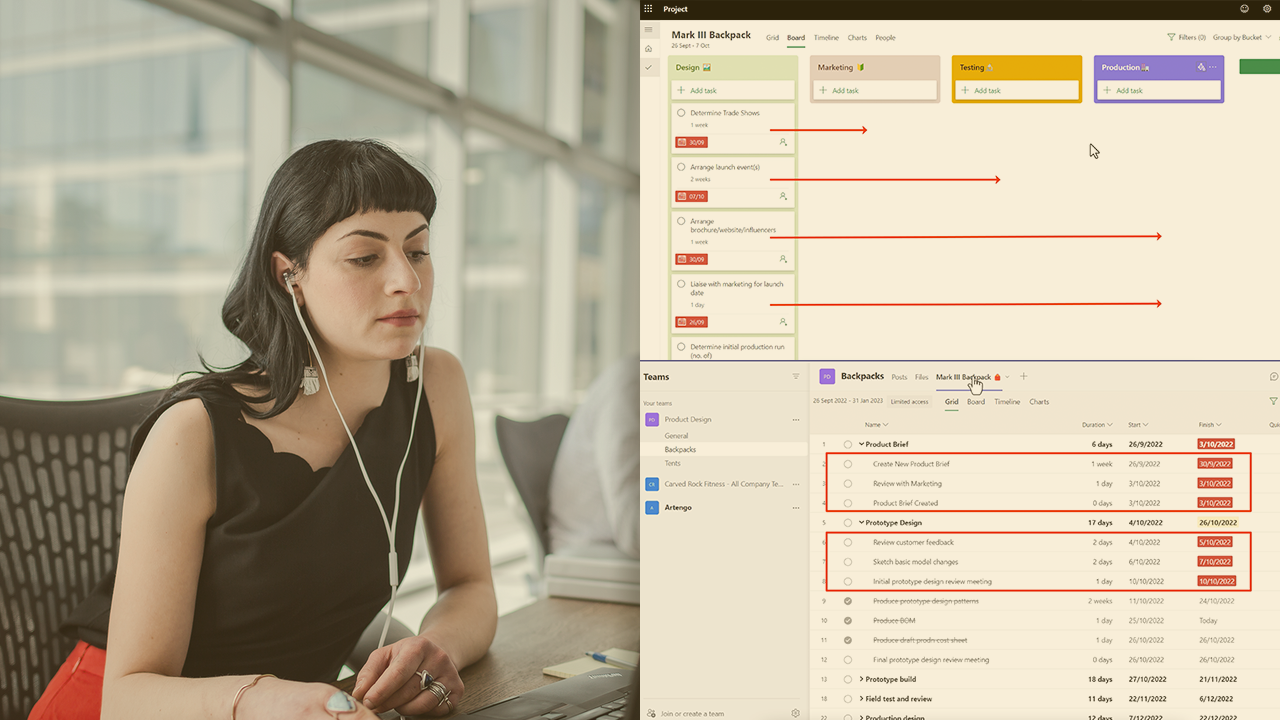The image size is (1280, 720).
Task: Uncheck completed Produce BOM task
Action: pos(848,621)
